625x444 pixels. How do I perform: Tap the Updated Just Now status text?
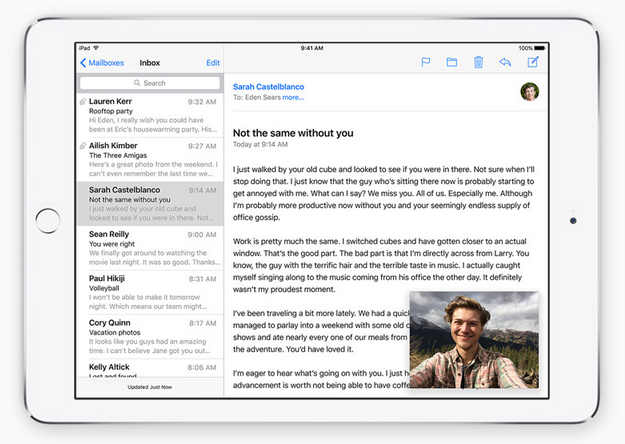[149, 387]
